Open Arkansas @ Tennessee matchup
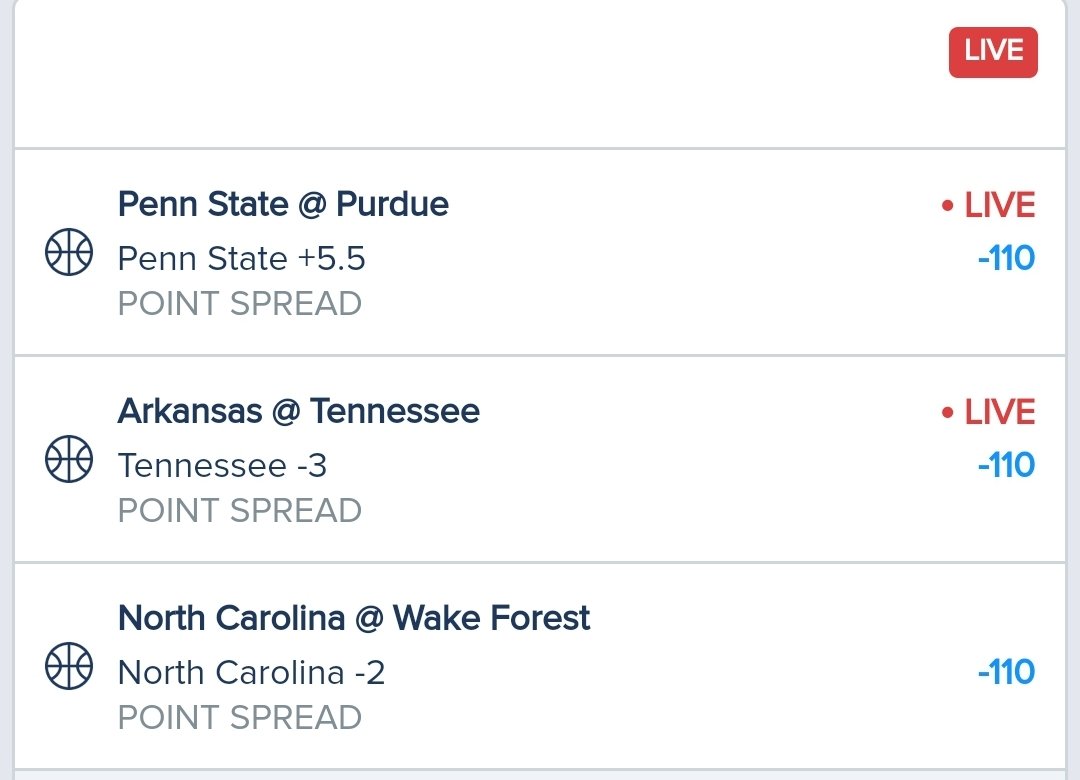 pyautogui.click(x=299, y=411)
